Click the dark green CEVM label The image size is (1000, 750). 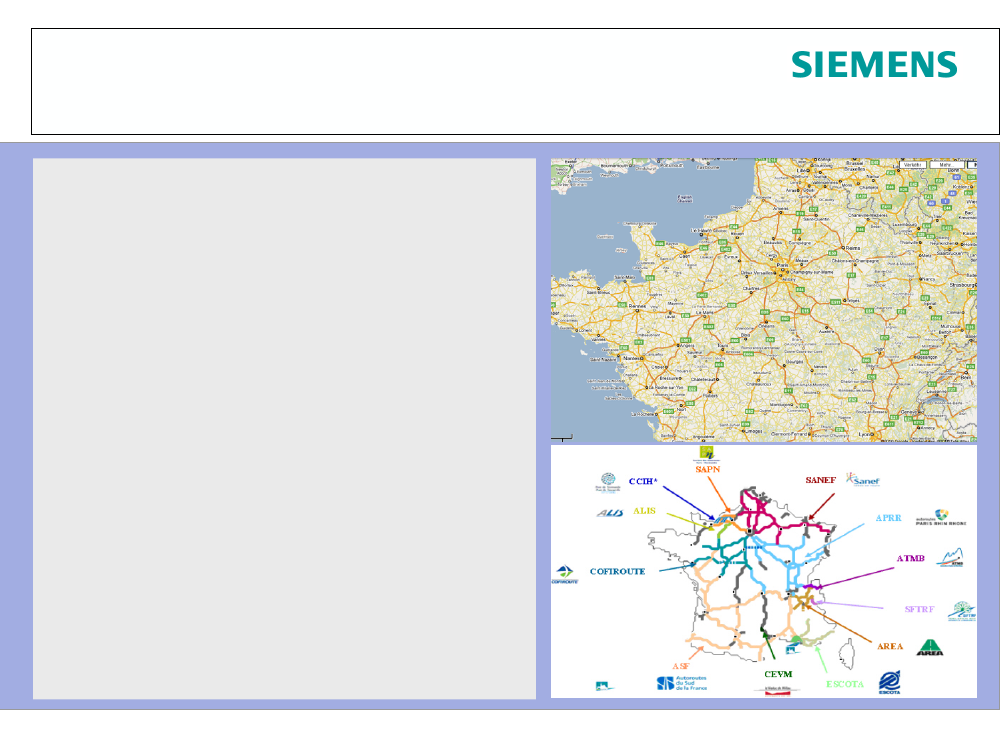(778, 674)
